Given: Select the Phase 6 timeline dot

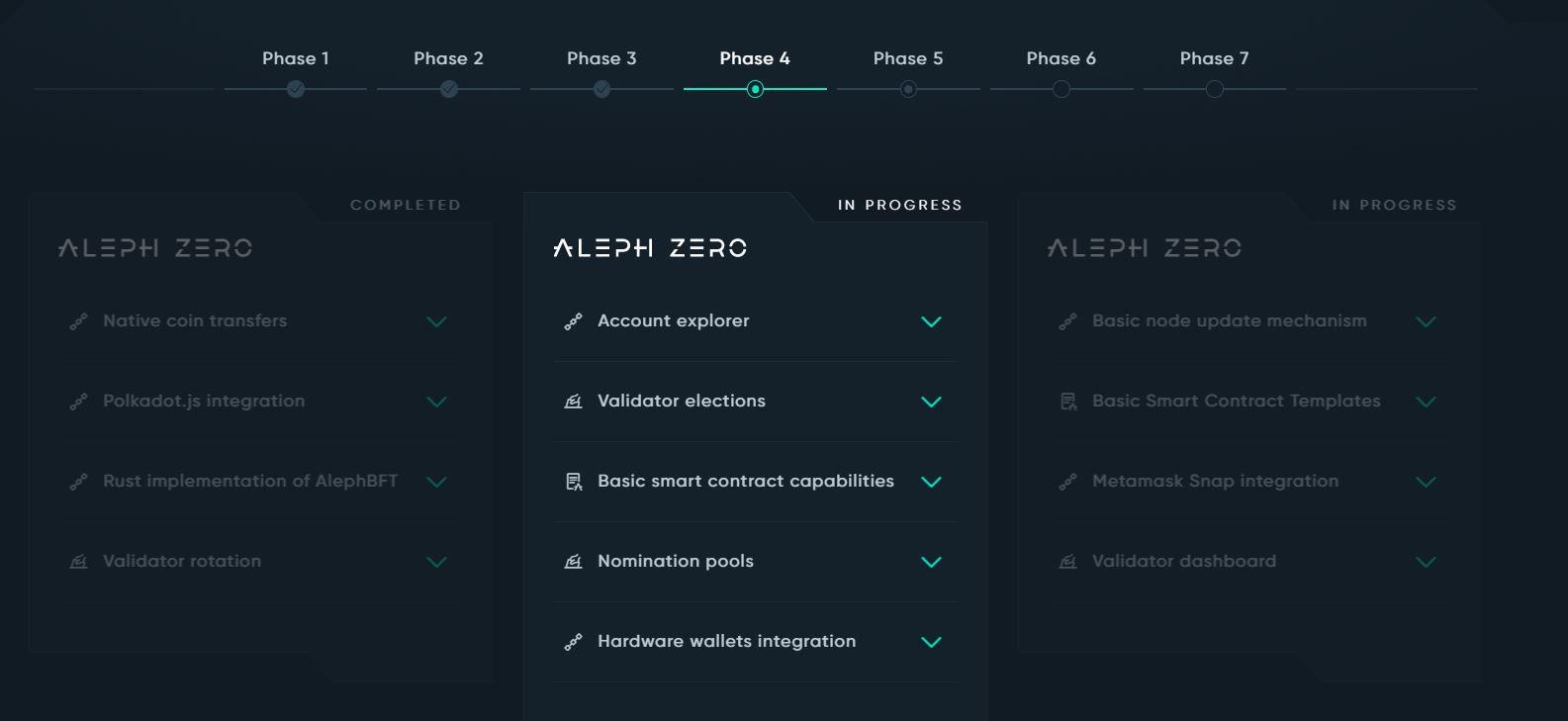Looking at the screenshot, I should [x=1061, y=89].
